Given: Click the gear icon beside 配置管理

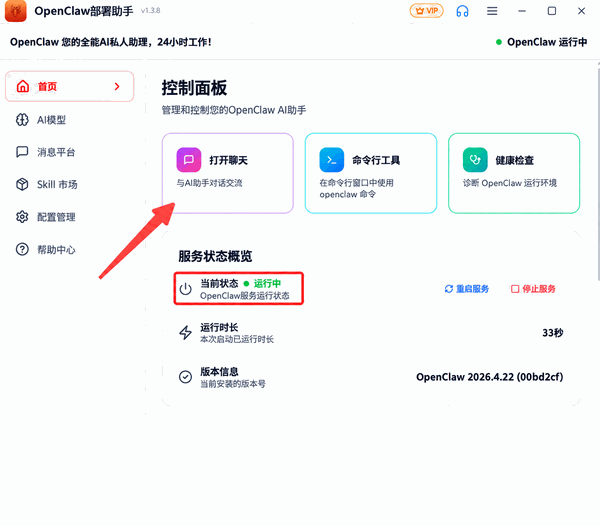Looking at the screenshot, I should [x=22, y=217].
